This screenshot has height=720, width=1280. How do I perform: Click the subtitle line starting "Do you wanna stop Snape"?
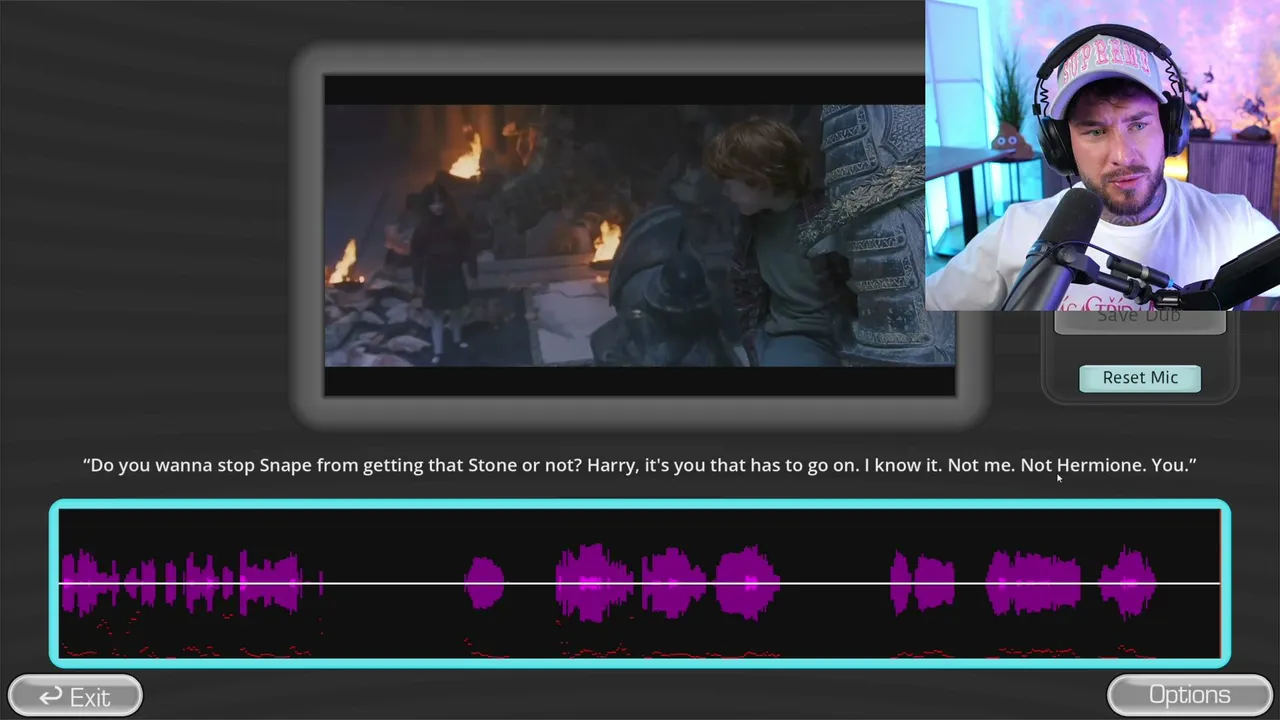tap(640, 465)
